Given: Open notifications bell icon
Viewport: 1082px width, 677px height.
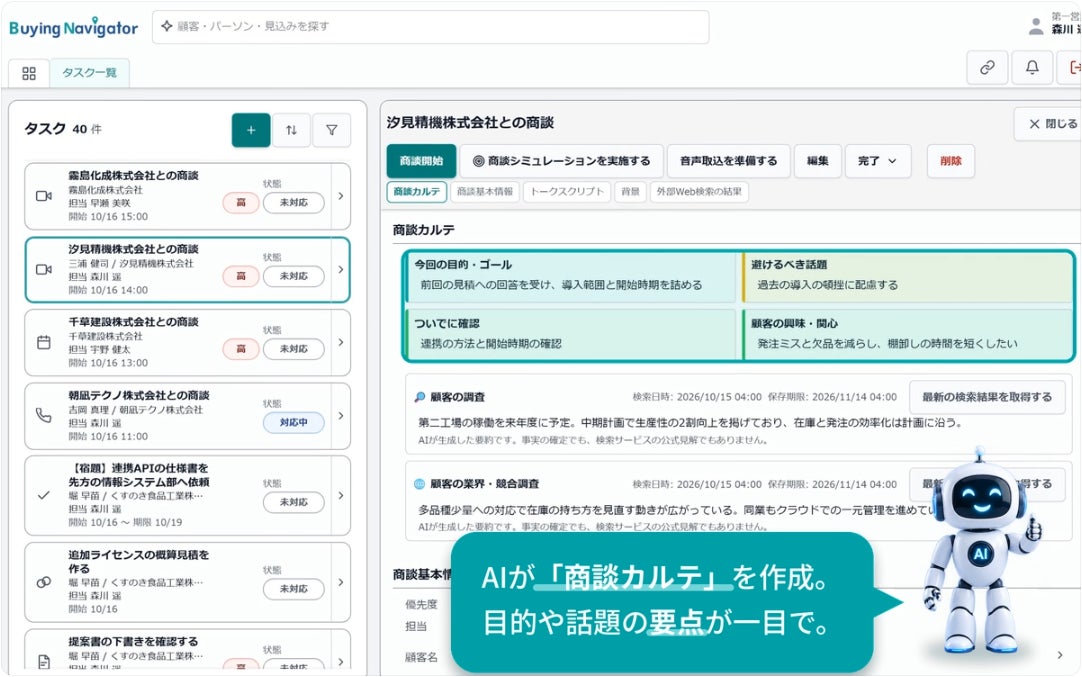Looking at the screenshot, I should 1032,68.
